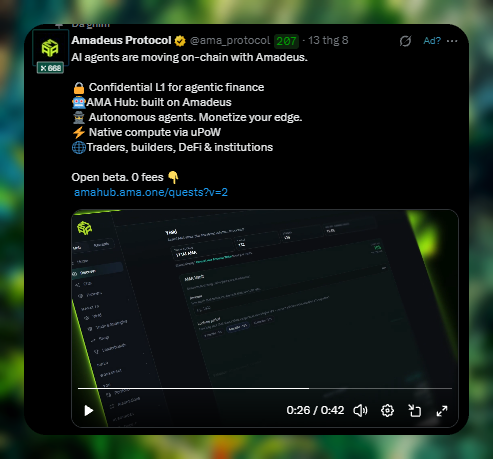
Task: Enter fullscreen with the expand arrows
Action: click(x=442, y=411)
